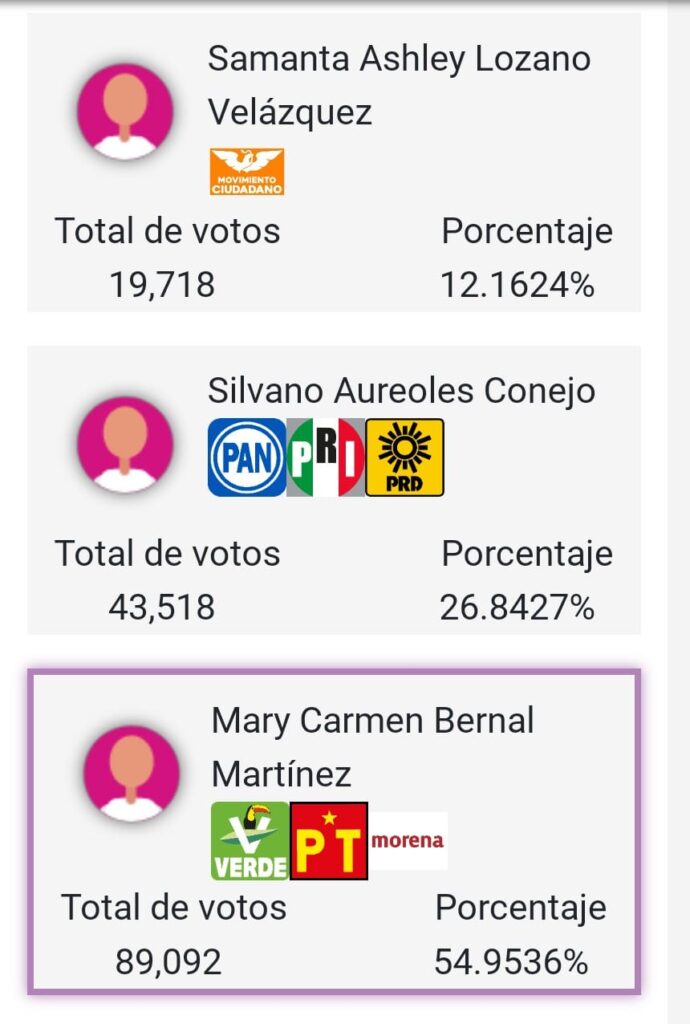Click the 54.9536% percentage value
Image resolution: width=690 pixels, height=1024 pixels.
(x=511, y=962)
